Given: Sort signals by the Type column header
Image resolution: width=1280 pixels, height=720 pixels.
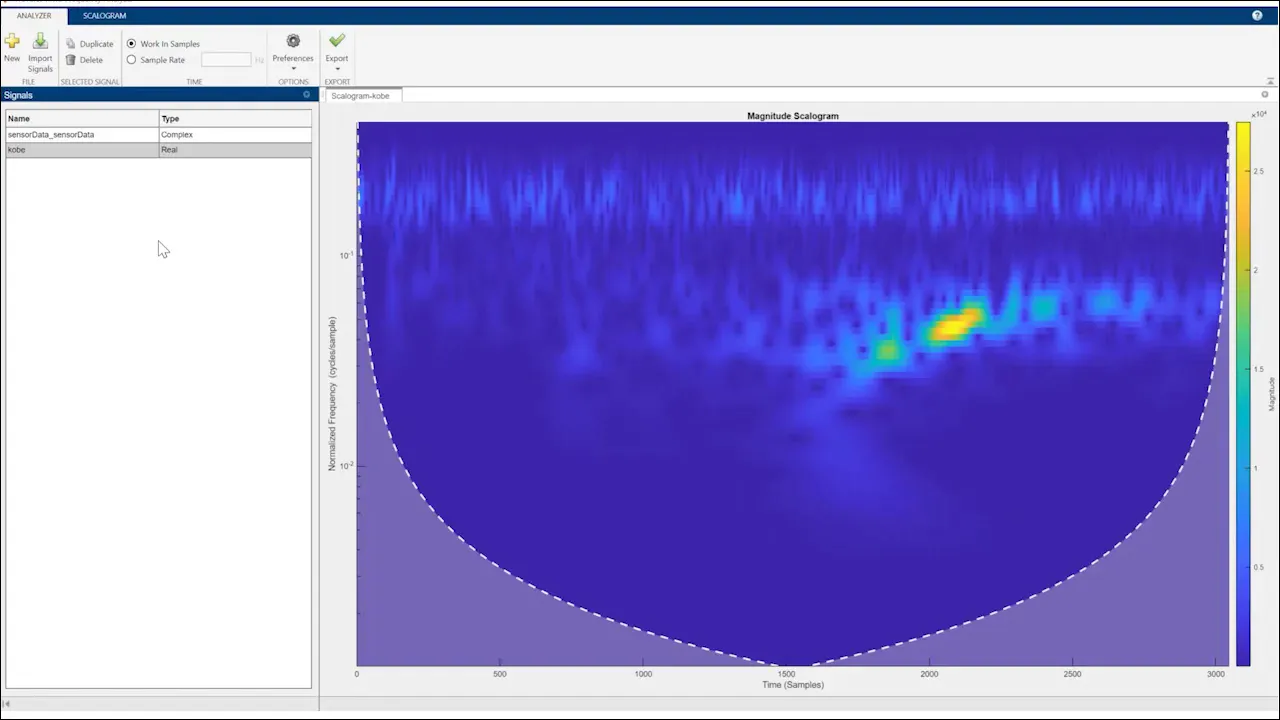Looking at the screenshot, I should (x=234, y=119).
